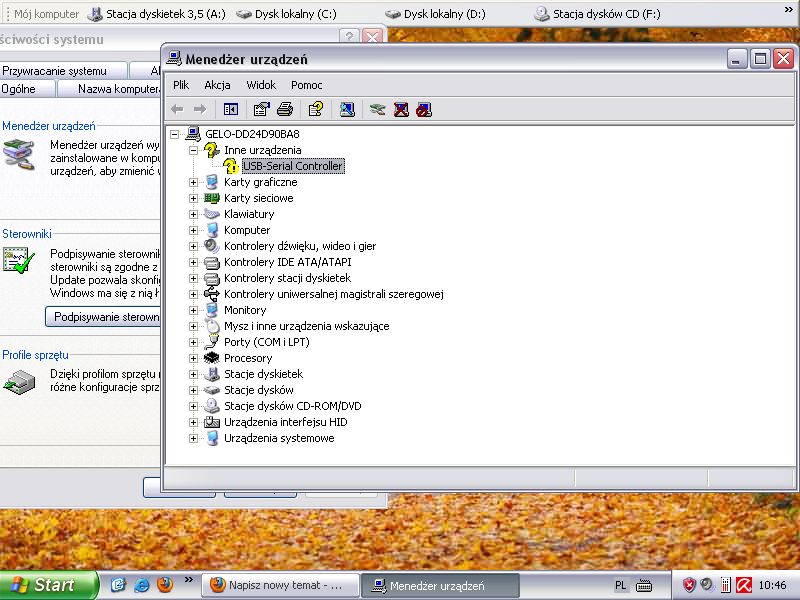Open Dysk lokalny (C:) from top toolbar
800x600 pixels.
(286, 14)
